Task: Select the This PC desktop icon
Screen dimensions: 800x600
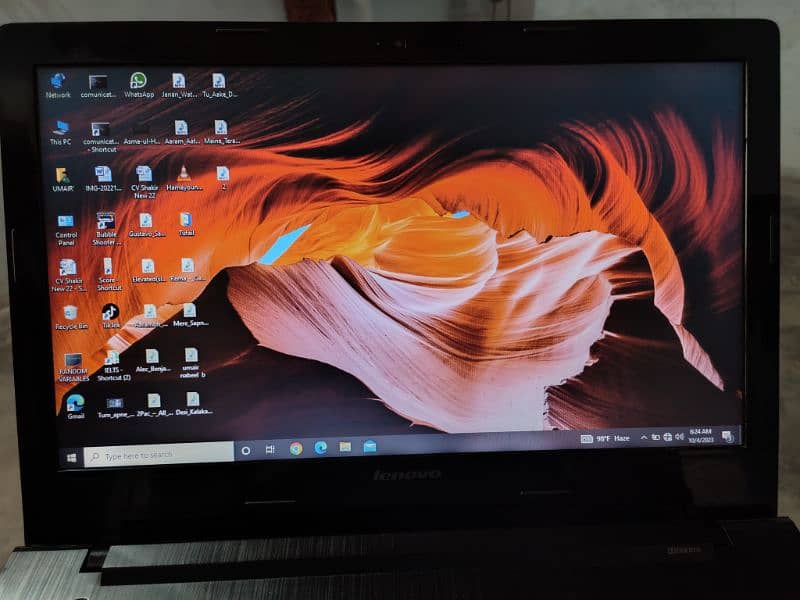Action: (61, 129)
